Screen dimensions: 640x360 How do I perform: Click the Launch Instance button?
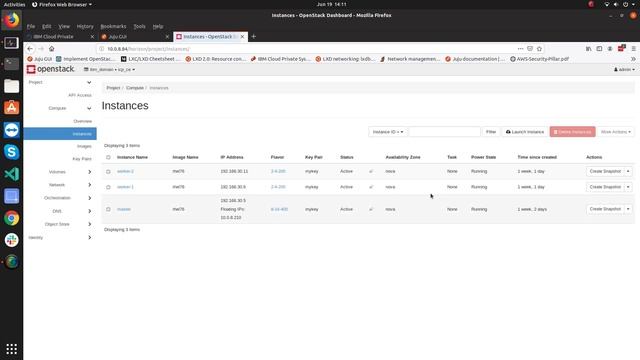tap(524, 132)
